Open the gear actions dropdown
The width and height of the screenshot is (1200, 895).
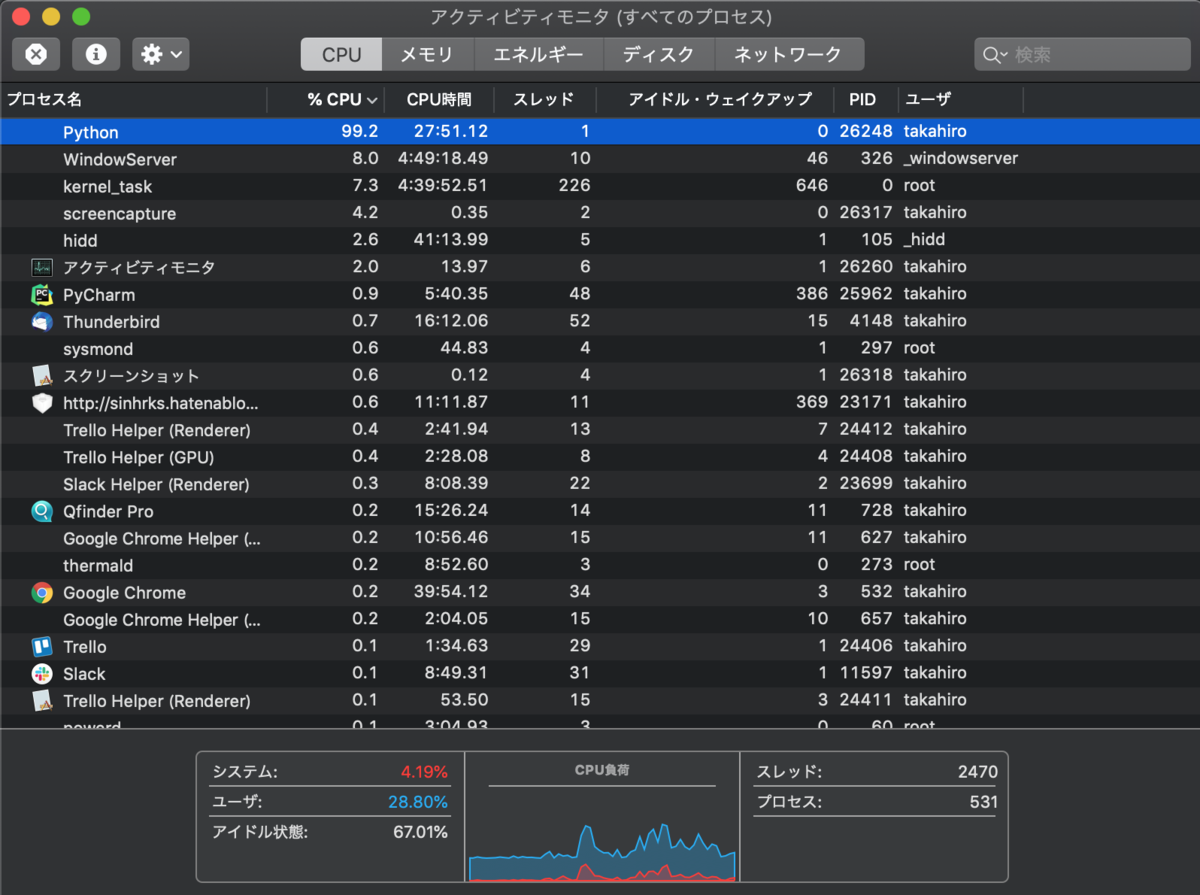161,54
